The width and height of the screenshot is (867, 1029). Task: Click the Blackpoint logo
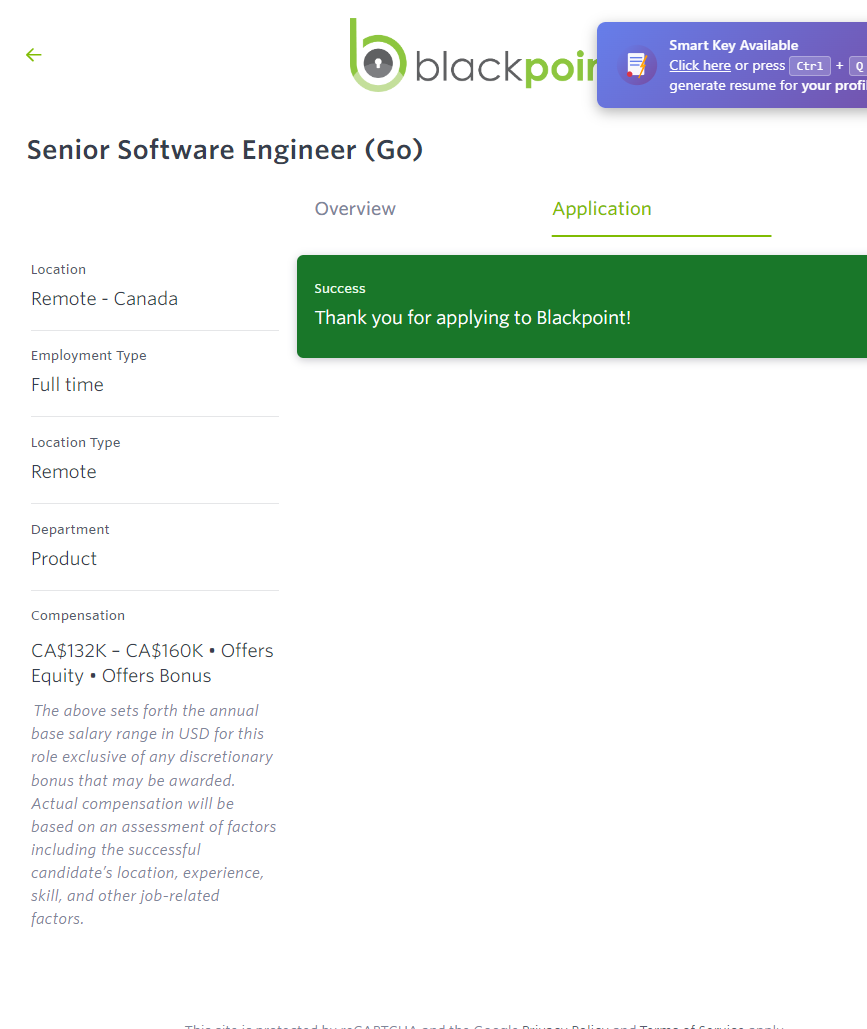(x=470, y=58)
